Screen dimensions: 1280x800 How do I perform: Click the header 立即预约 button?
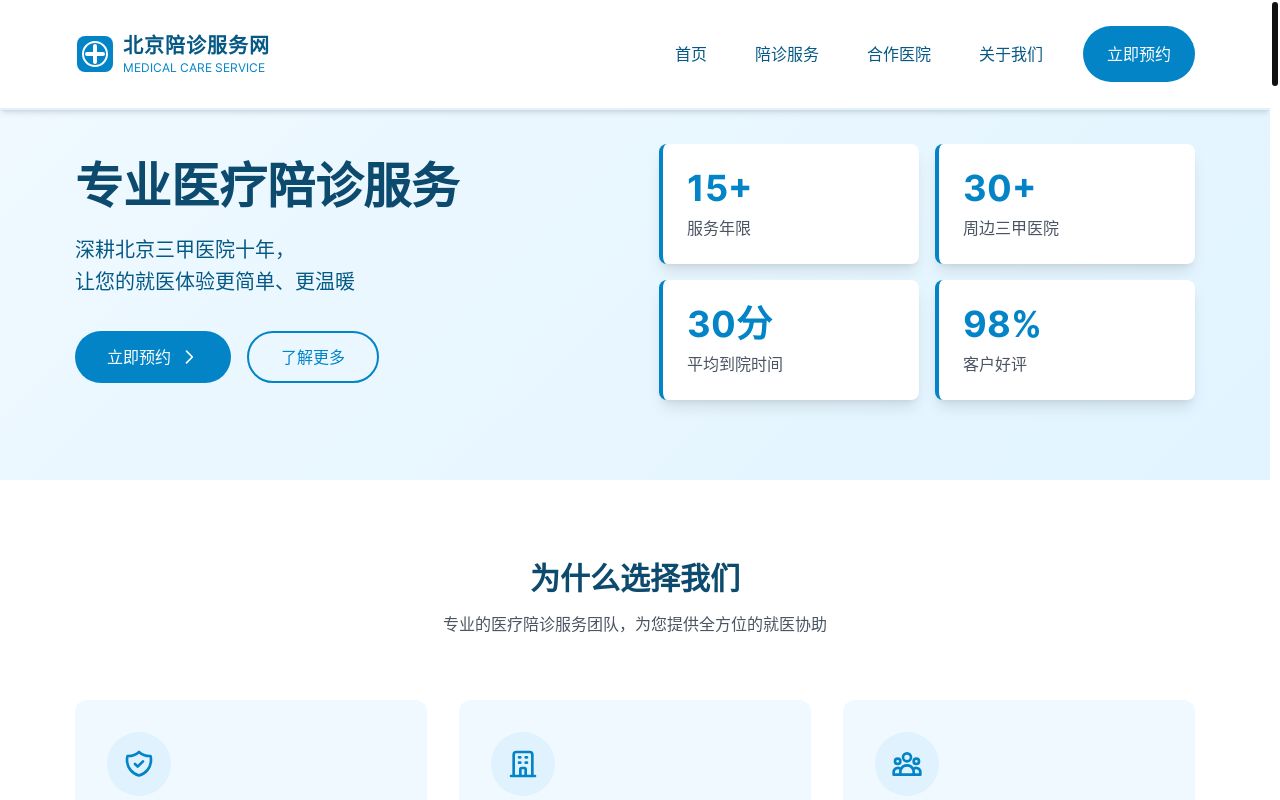tap(1138, 54)
